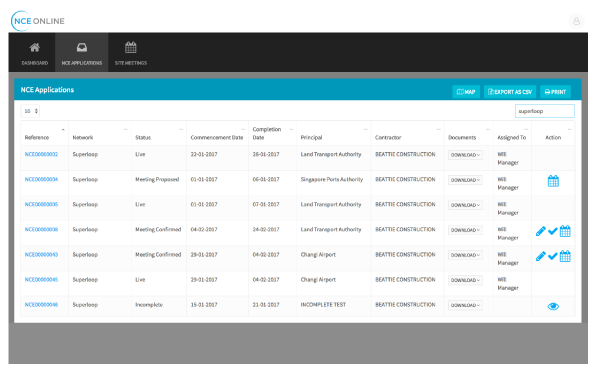Image resolution: width=600 pixels, height=374 pixels.
Task: Export the table as CSV
Action: (510, 92)
